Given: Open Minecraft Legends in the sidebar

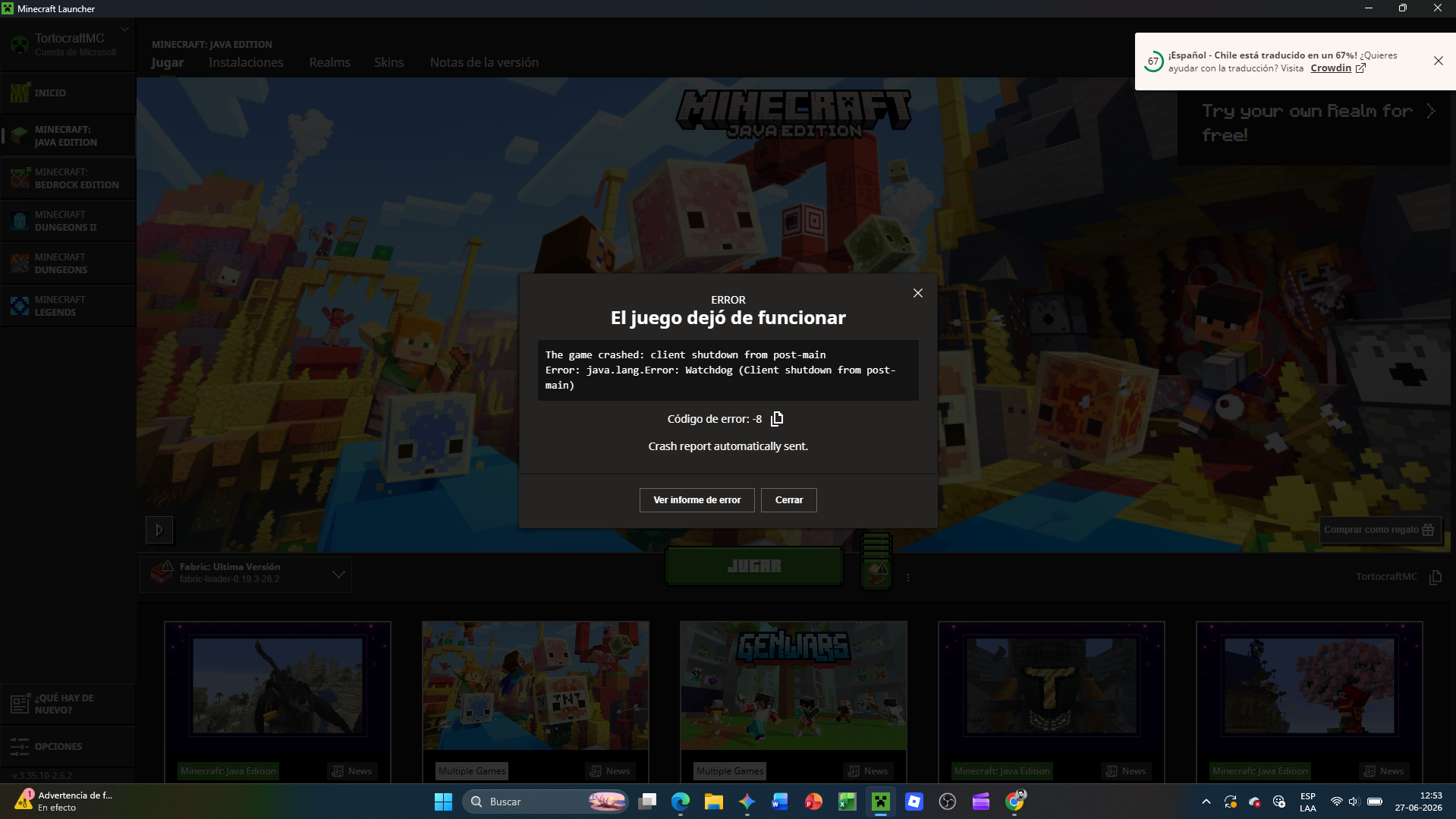Looking at the screenshot, I should [68, 306].
